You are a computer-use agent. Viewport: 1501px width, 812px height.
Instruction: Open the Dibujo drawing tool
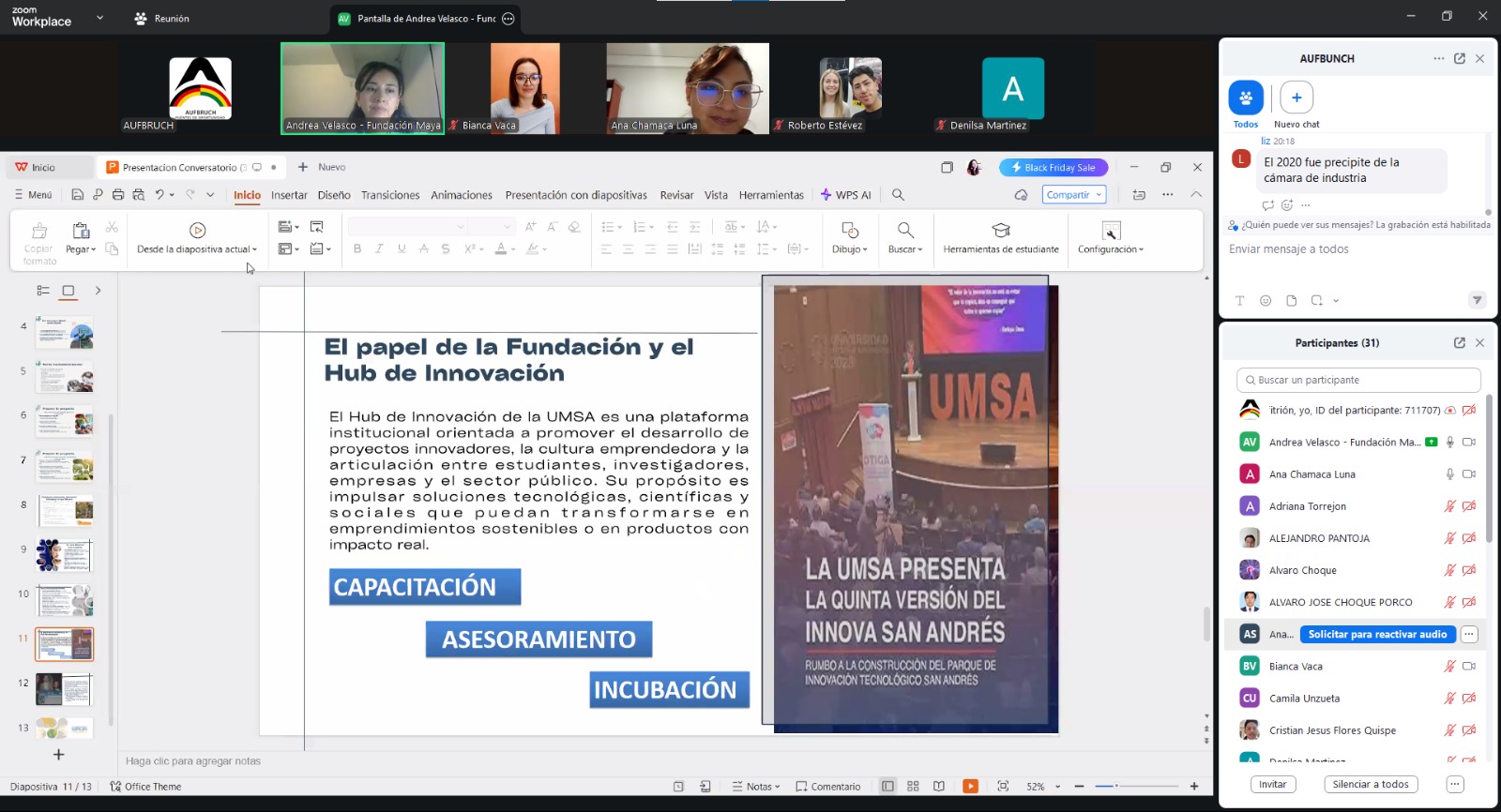pyautogui.click(x=849, y=237)
